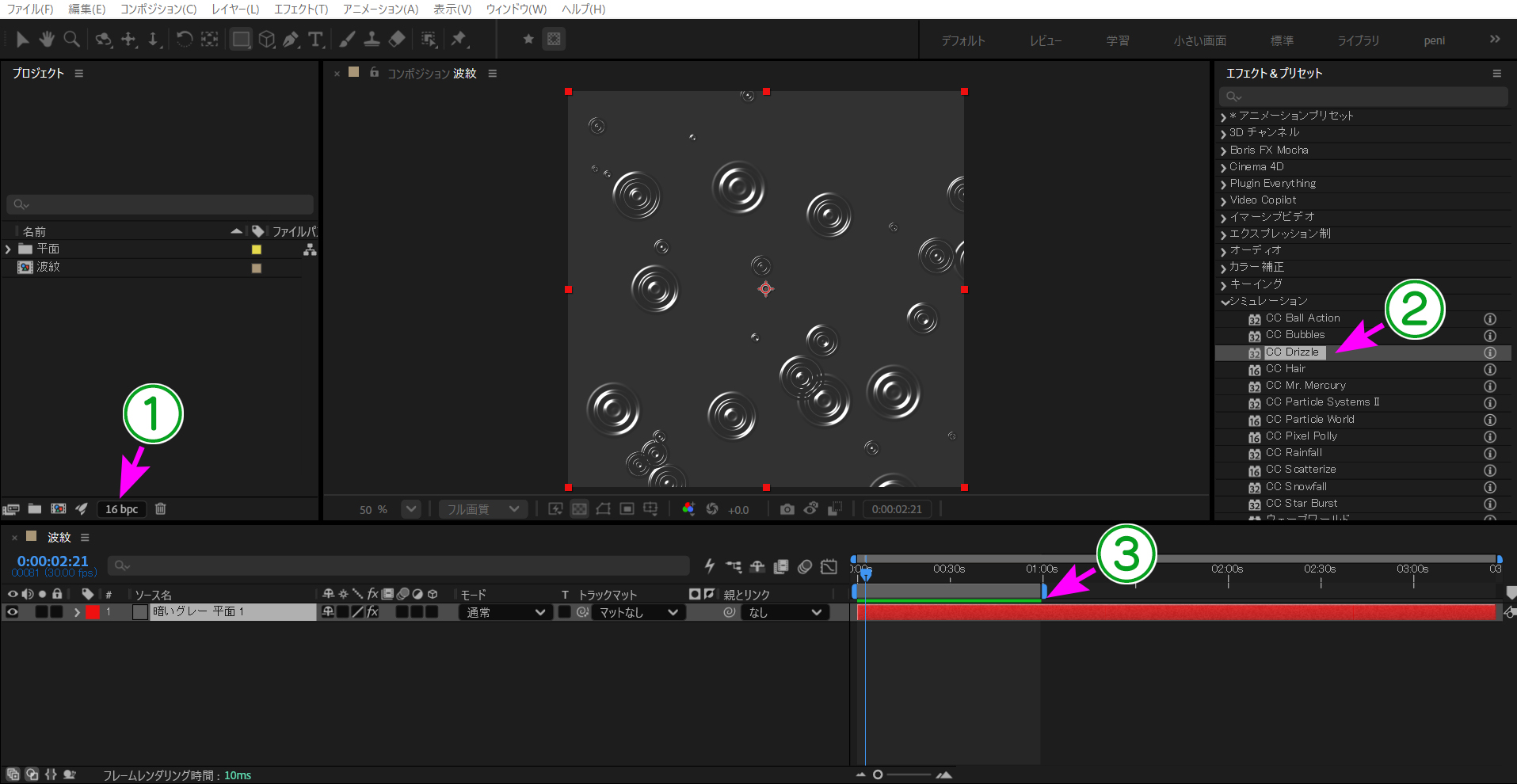Toggle preserve transparency checkbox for layer 1
This screenshot has height=784, width=1517.
point(564,612)
